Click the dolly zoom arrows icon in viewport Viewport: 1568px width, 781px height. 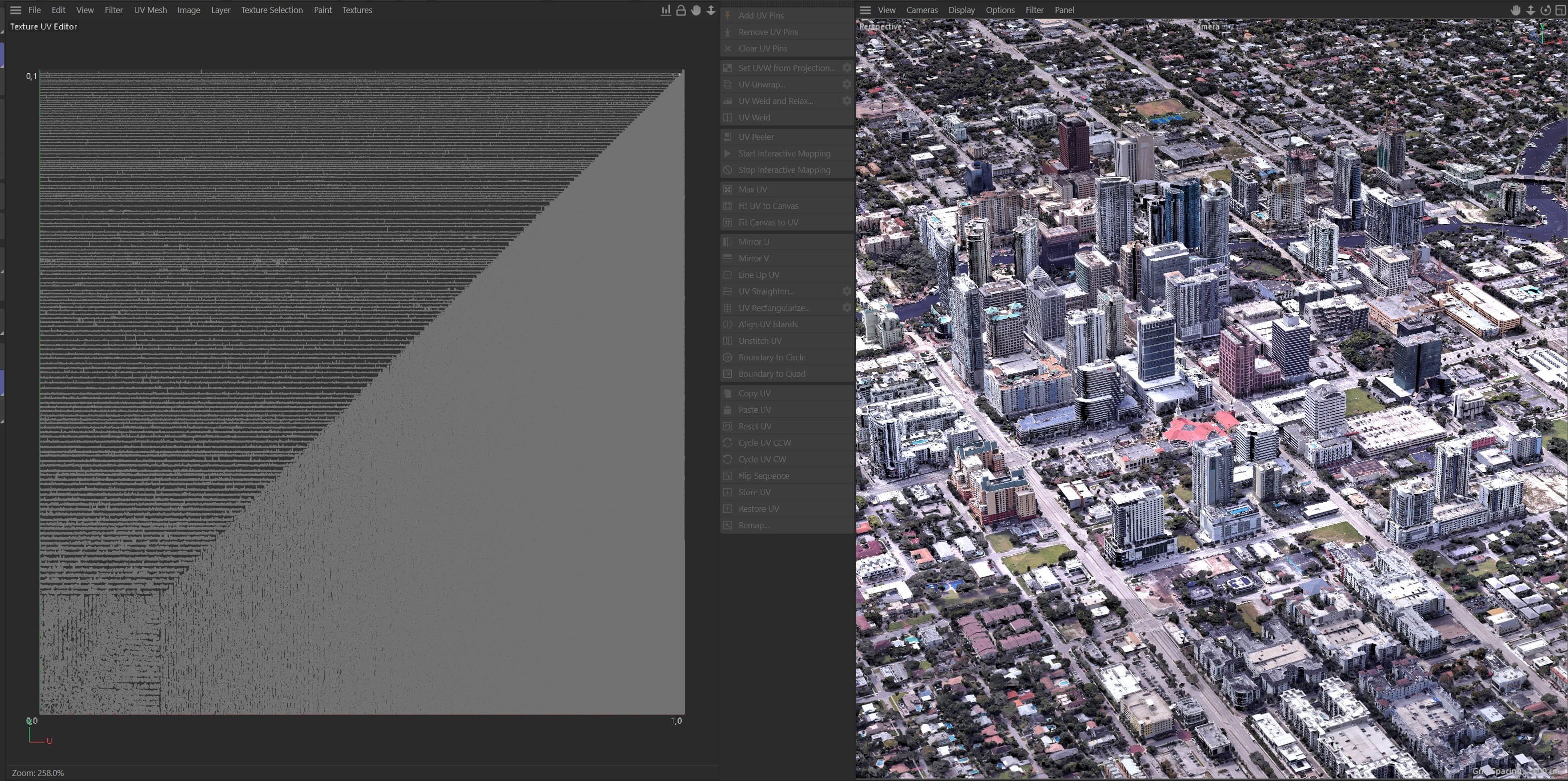[x=1530, y=9]
